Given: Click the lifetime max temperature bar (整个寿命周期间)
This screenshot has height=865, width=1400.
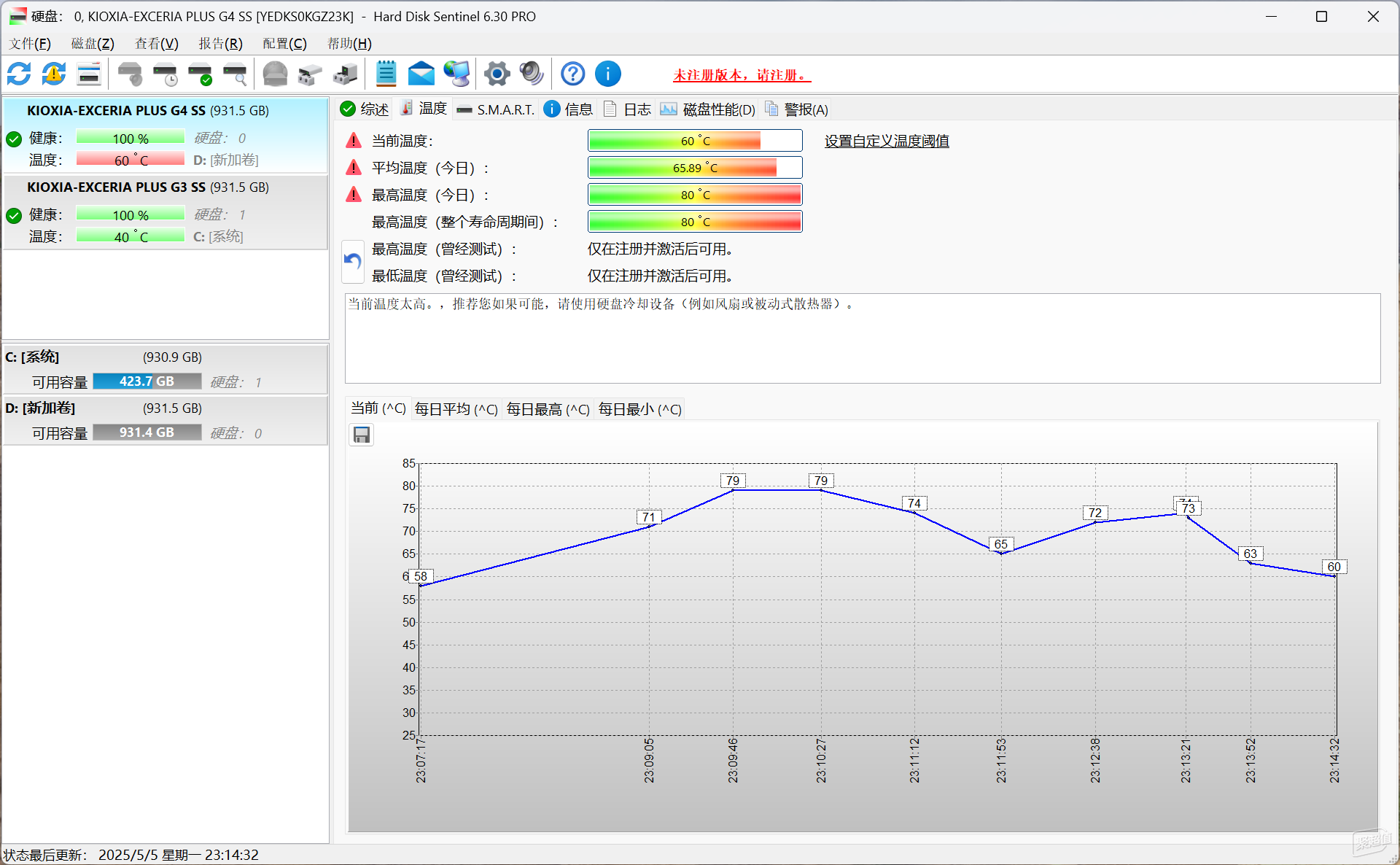Looking at the screenshot, I should [x=695, y=222].
